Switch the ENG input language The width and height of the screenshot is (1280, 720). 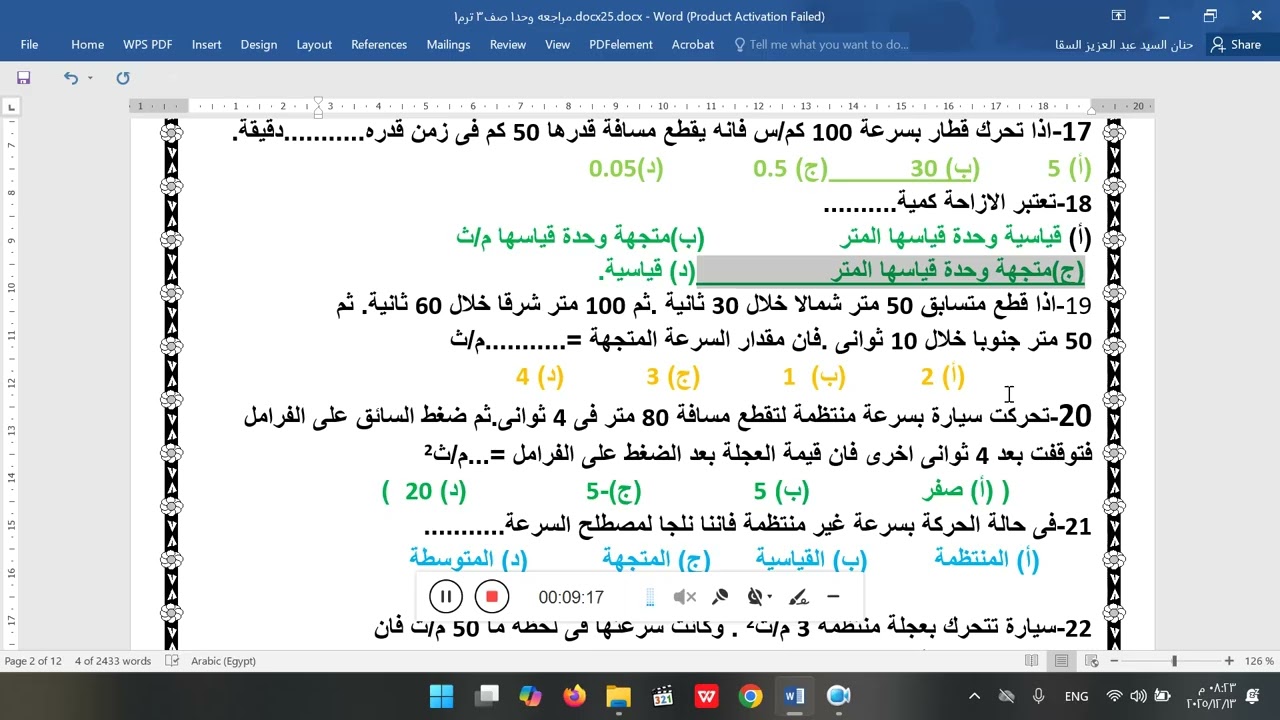[1076, 696]
